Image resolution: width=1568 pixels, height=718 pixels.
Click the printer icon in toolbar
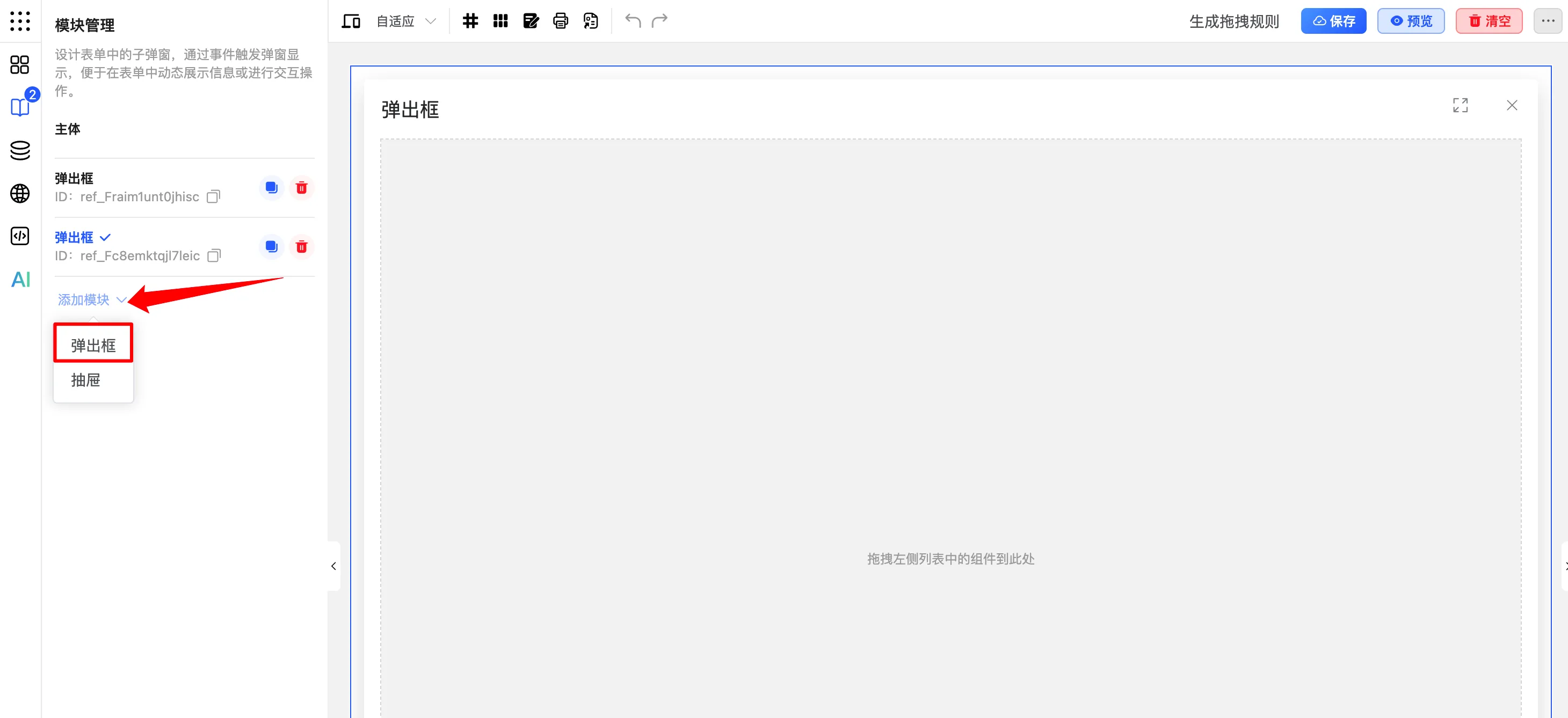(x=560, y=21)
